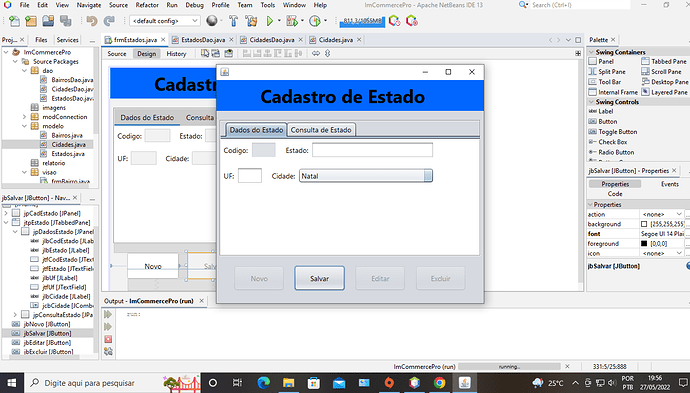Open the Refactor menu
The image size is (690, 393).
point(147,5)
